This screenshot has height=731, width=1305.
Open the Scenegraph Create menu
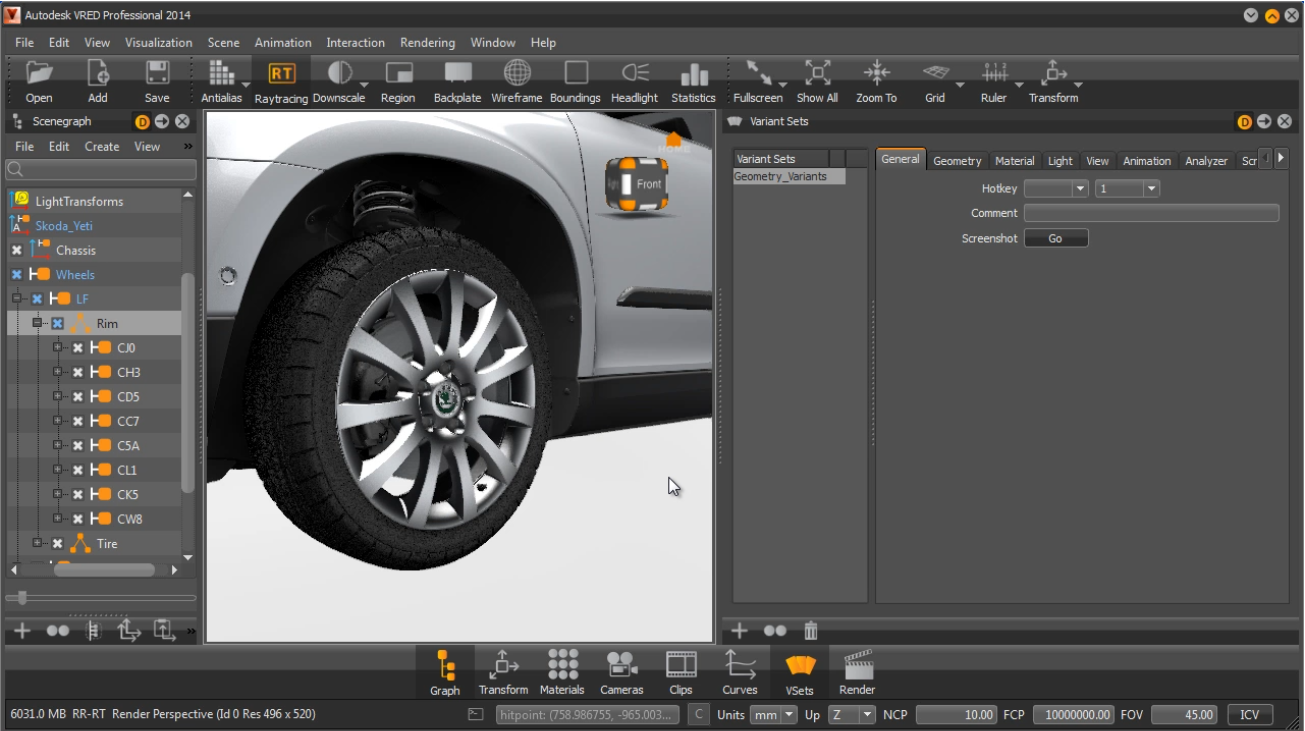tap(102, 147)
